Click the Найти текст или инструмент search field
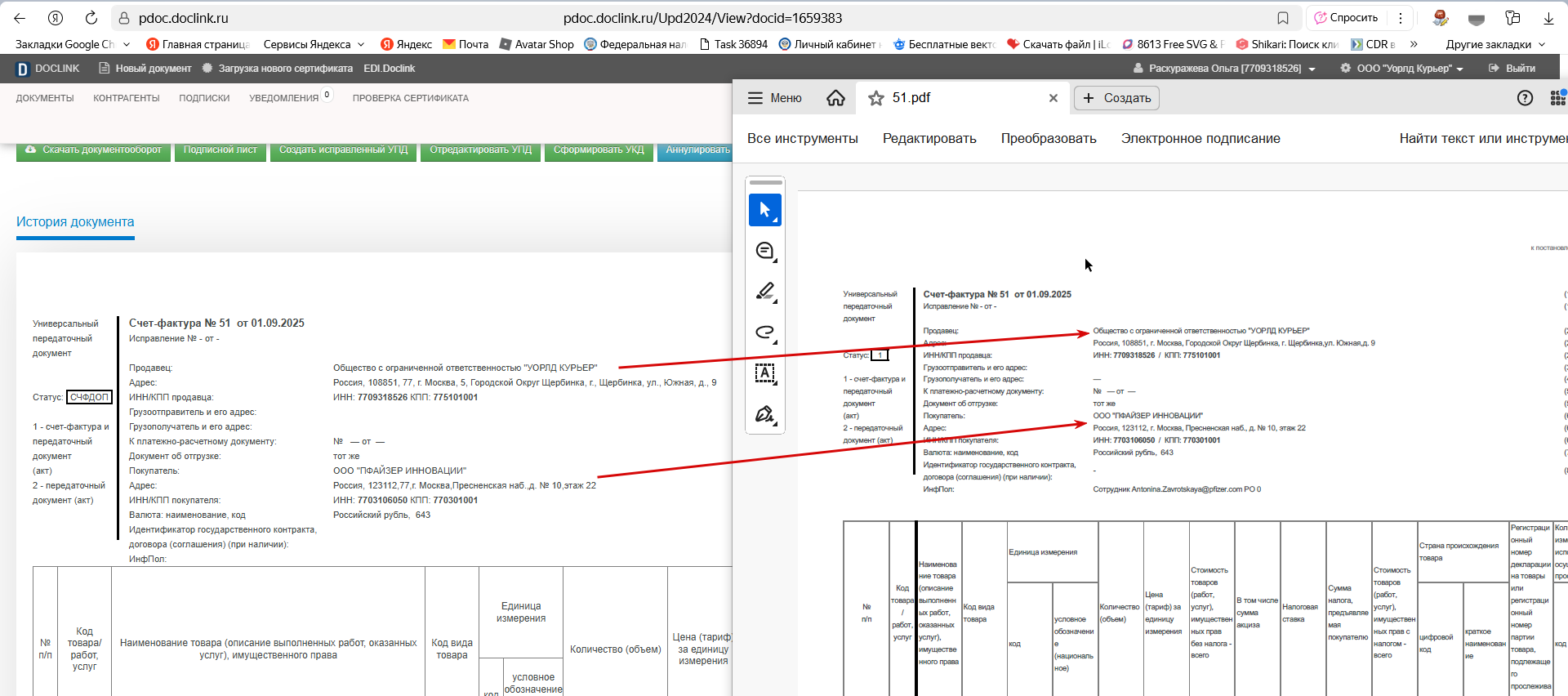Image resolution: width=1568 pixels, height=696 pixels. [1483, 139]
